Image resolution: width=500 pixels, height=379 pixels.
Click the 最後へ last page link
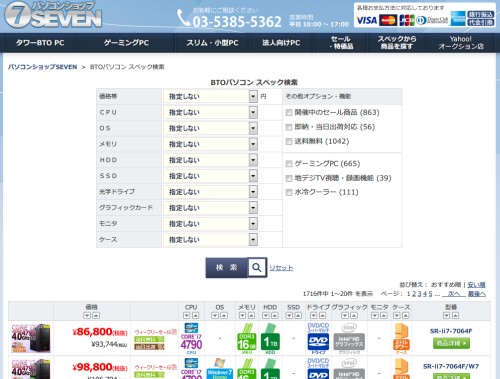tap(477, 294)
